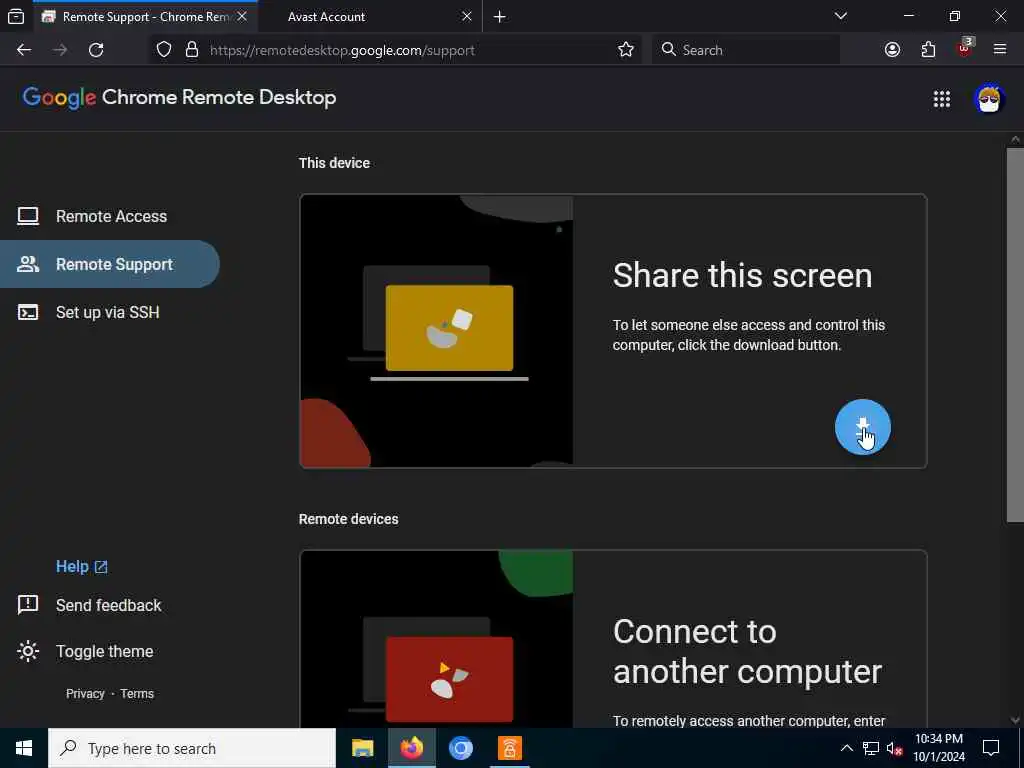The height and width of the screenshot is (768, 1024).
Task: Reload the current page
Action: coord(96,50)
